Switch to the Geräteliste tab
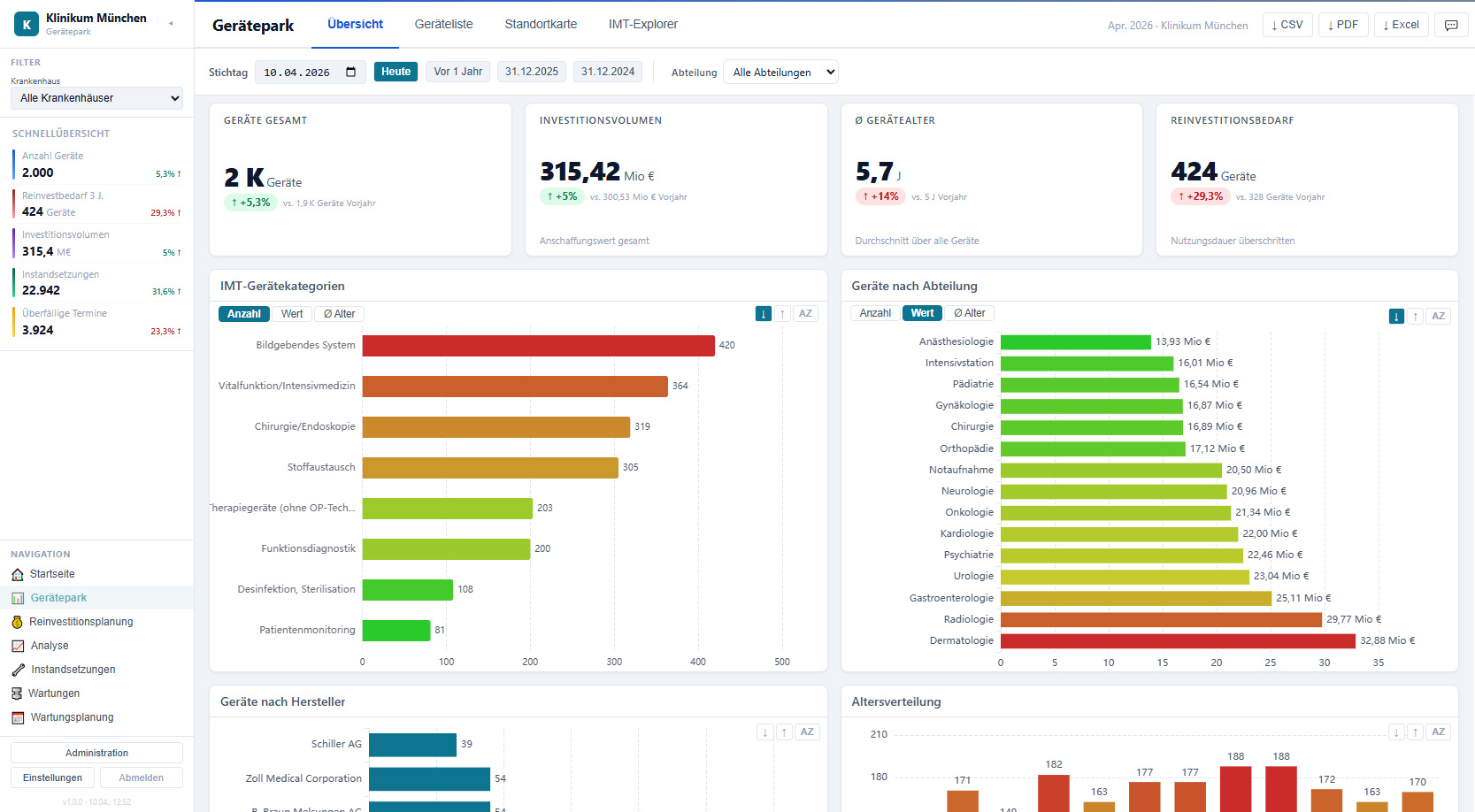This screenshot has height=812, width=1475. 443,25
